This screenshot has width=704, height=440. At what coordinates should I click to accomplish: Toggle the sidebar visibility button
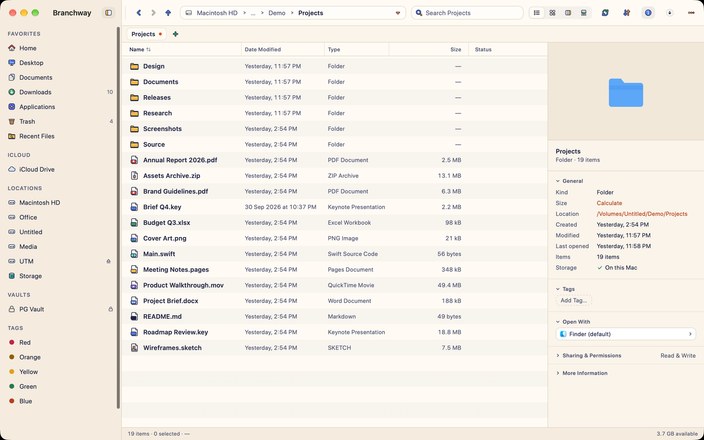point(108,13)
